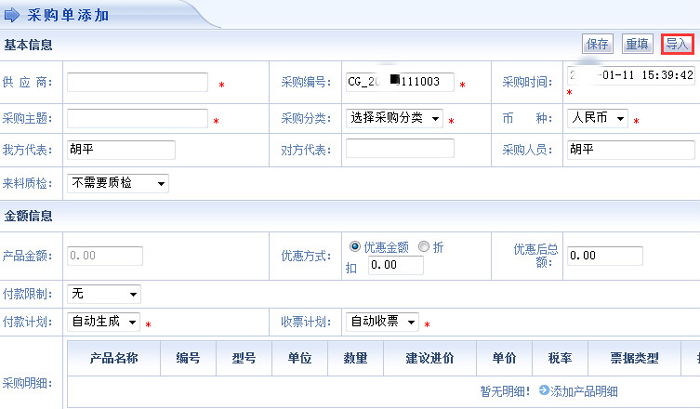Select the 优惠金额 radio button
The image size is (700, 409).
[x=355, y=247]
